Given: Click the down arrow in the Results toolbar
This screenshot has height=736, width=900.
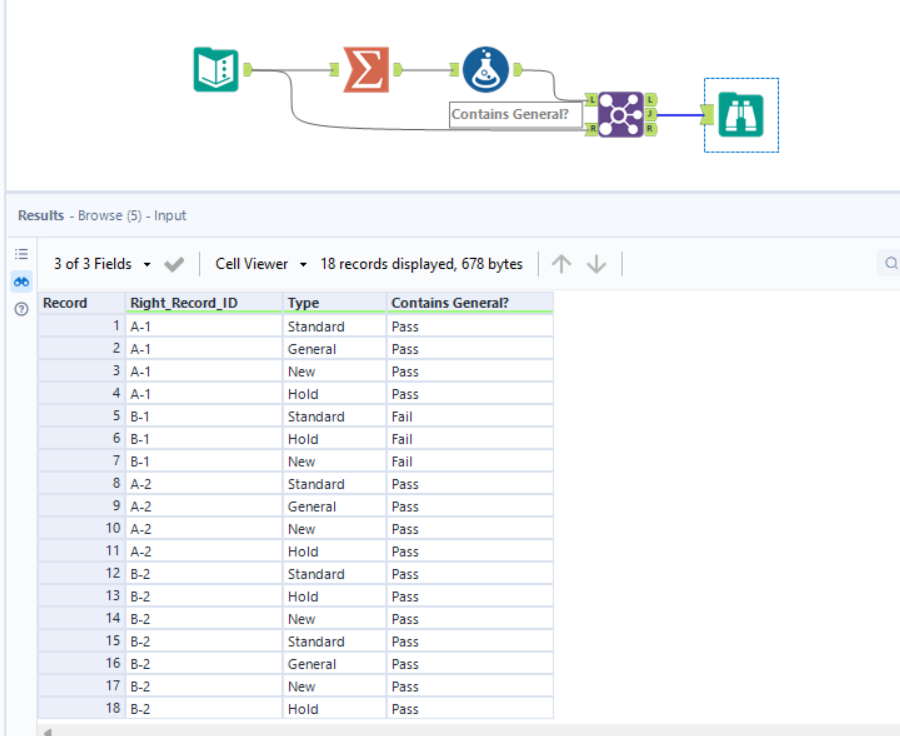Looking at the screenshot, I should pos(595,263).
